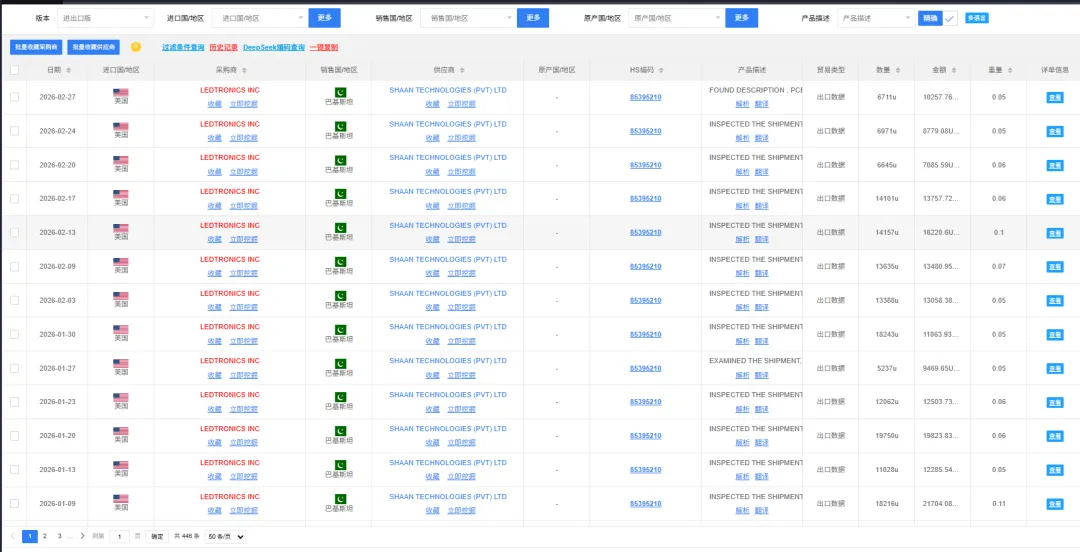
Task: Click the 采购商 column sort icon
Action: [244, 70]
